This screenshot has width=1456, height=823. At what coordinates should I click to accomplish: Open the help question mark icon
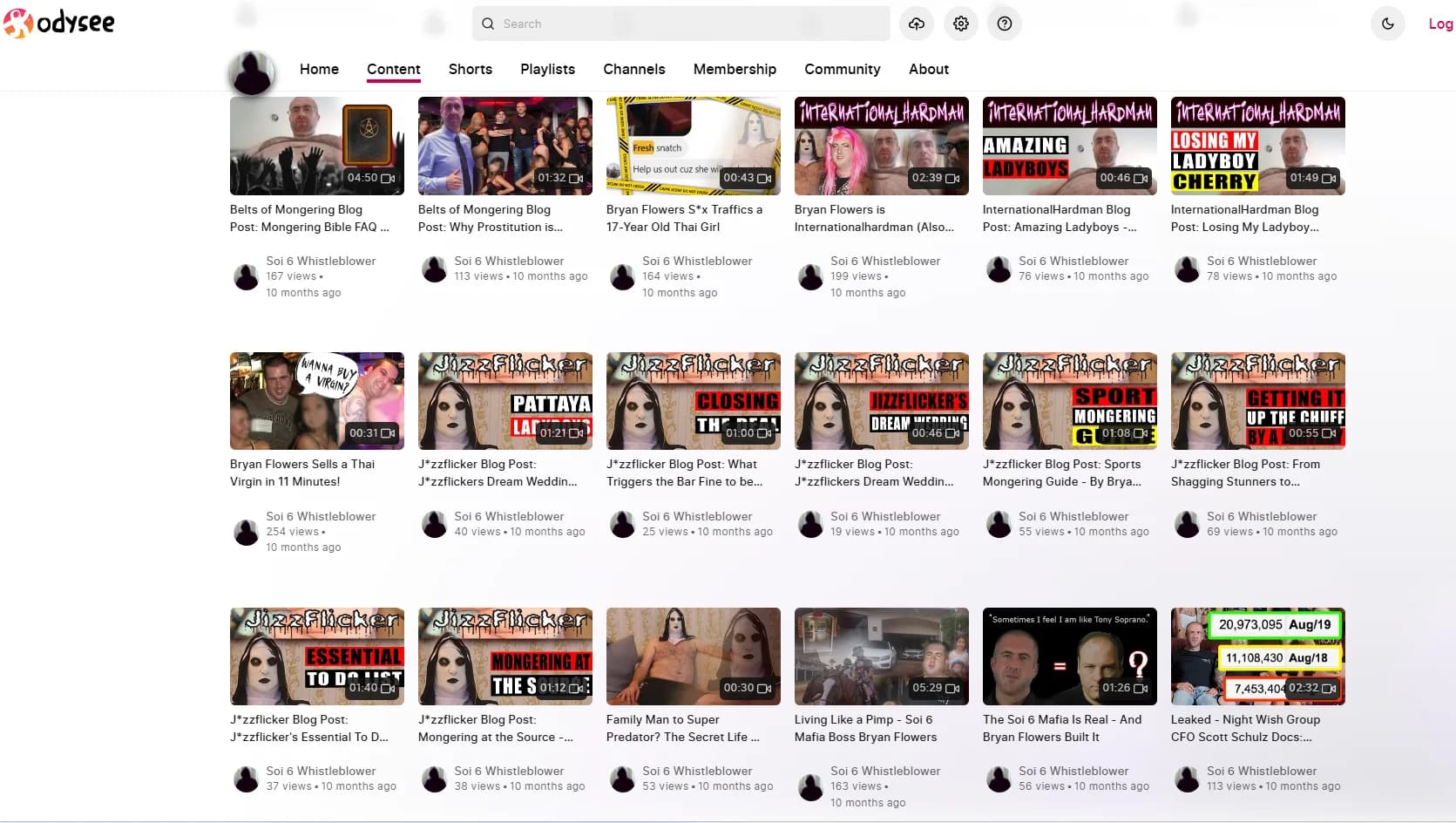(x=1005, y=24)
